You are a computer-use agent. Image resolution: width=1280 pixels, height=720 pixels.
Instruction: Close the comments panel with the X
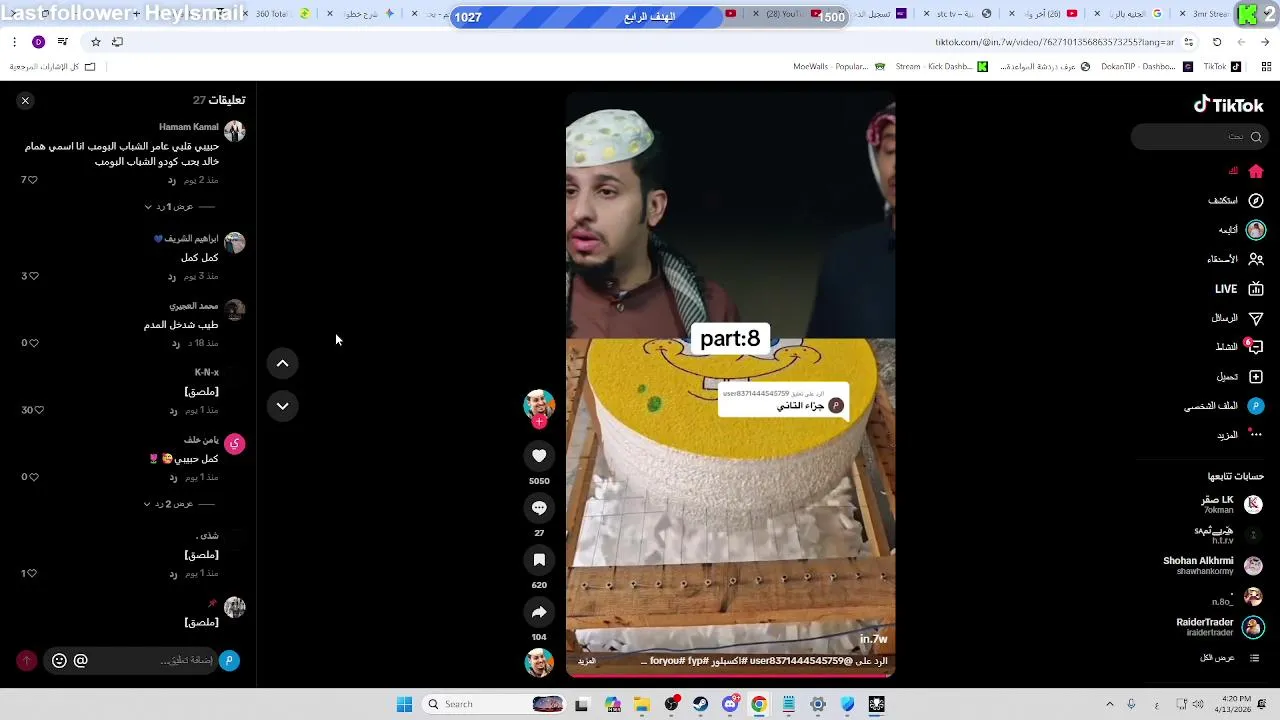click(x=25, y=100)
